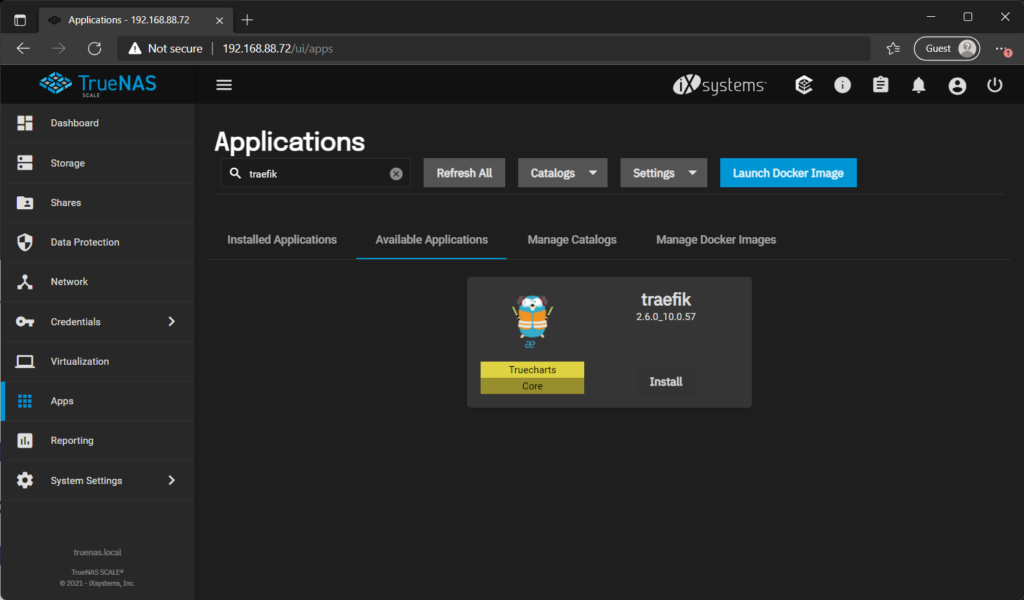Image resolution: width=1024 pixels, height=600 pixels.
Task: Open the task manager clipboard icon
Action: (880, 85)
